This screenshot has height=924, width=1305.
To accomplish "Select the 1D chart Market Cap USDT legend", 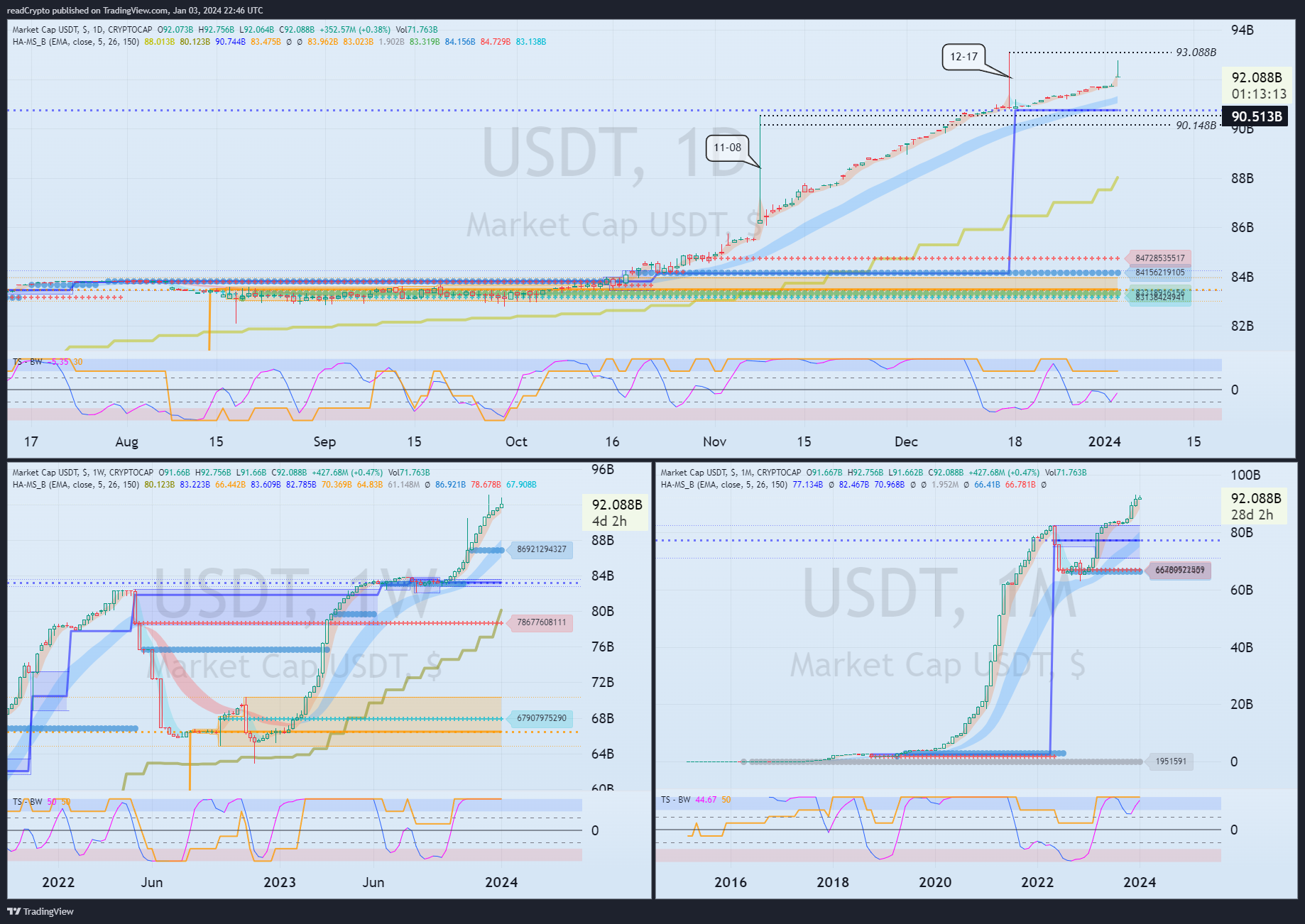I will [225, 30].
